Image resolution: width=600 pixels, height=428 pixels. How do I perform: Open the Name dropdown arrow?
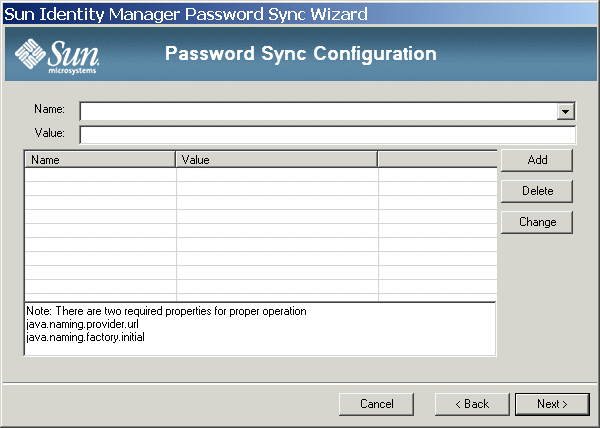pos(566,111)
